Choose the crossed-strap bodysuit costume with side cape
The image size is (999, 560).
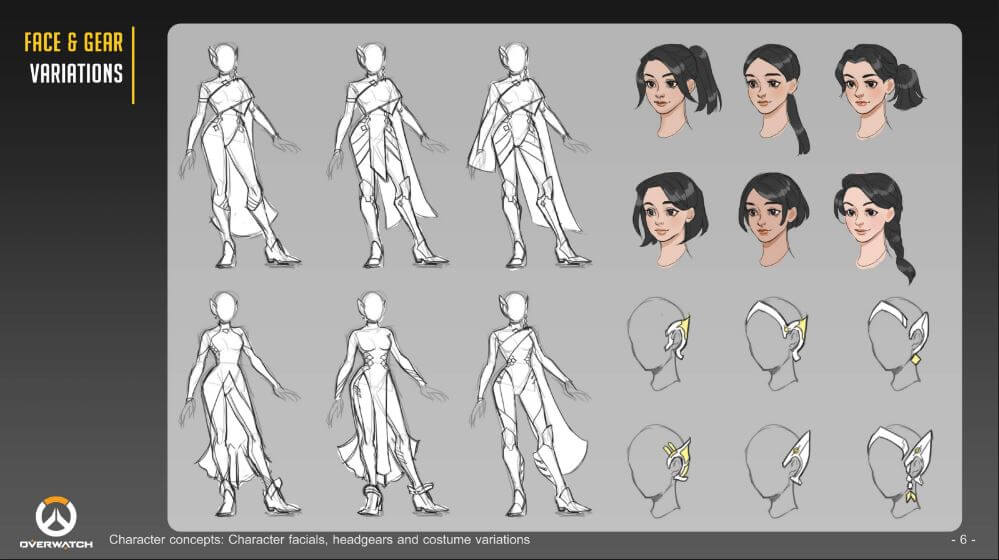[x=532, y=405]
